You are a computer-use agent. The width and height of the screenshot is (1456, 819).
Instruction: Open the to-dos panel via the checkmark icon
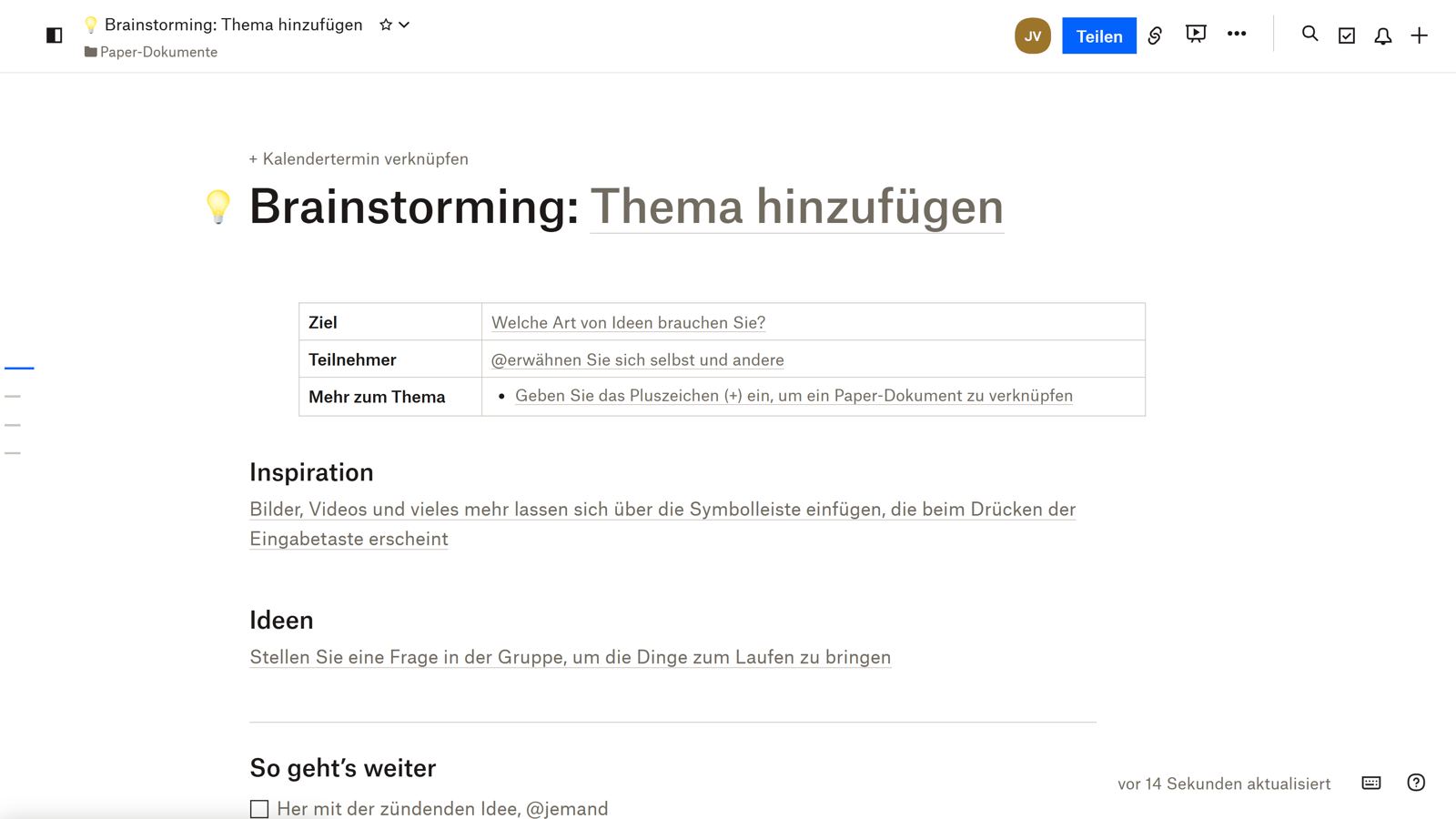pos(1346,35)
